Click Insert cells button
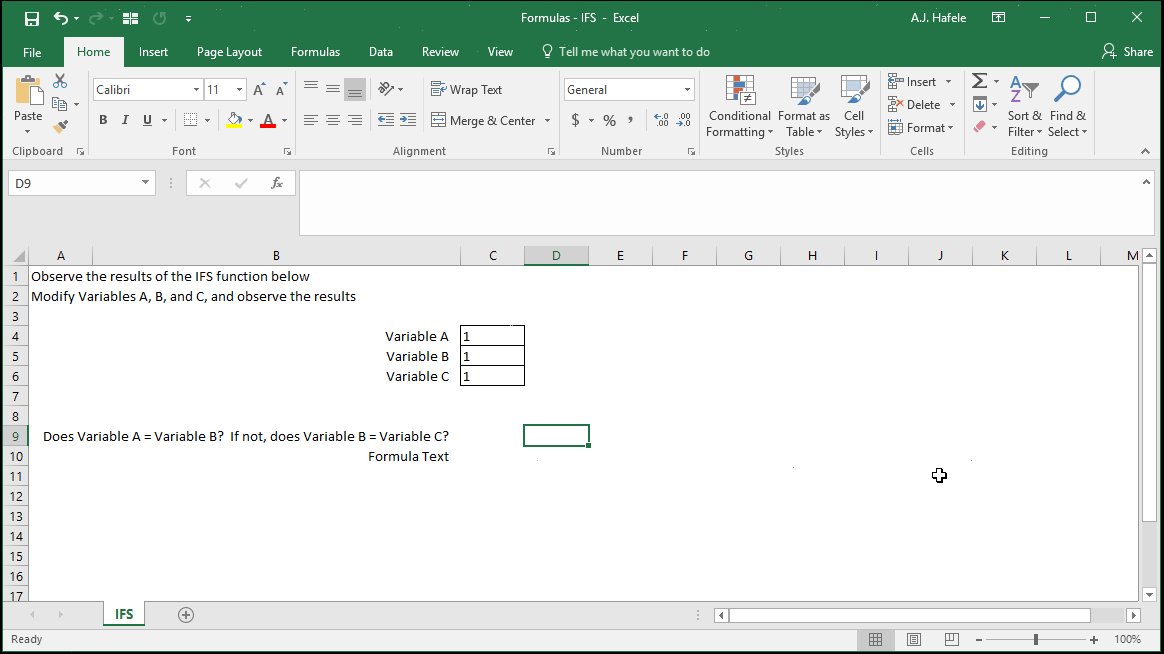 (919, 82)
